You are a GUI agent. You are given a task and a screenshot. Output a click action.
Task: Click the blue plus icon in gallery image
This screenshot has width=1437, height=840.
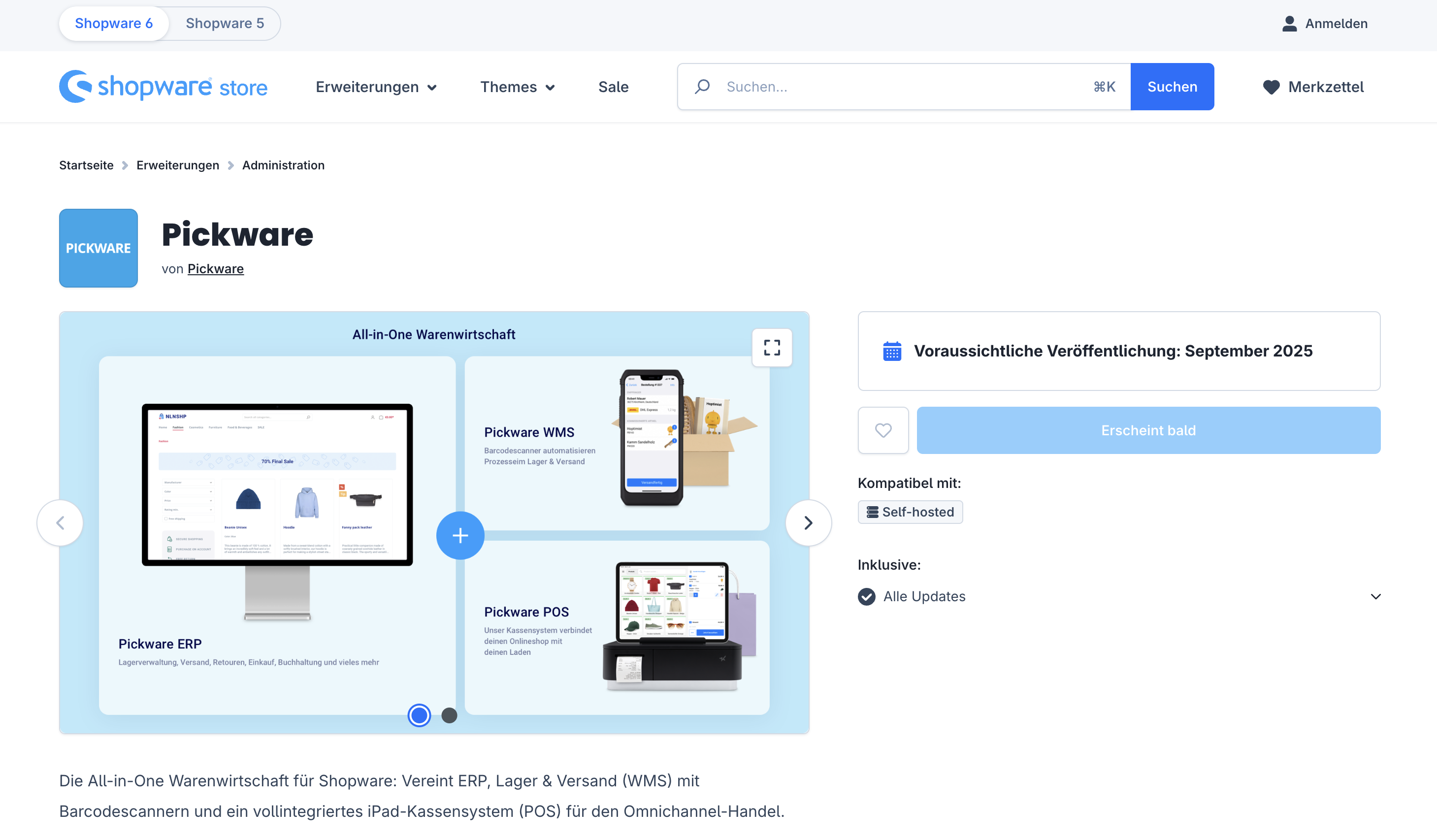coord(460,535)
